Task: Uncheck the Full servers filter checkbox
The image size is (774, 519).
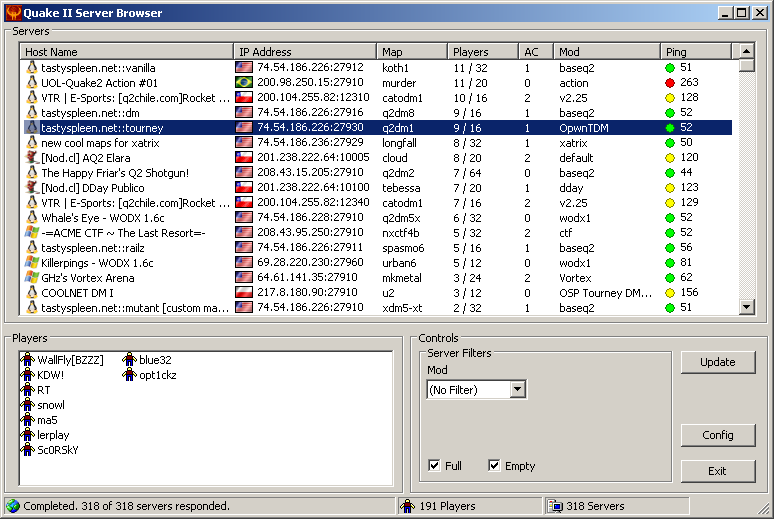Action: pyautogui.click(x=434, y=465)
